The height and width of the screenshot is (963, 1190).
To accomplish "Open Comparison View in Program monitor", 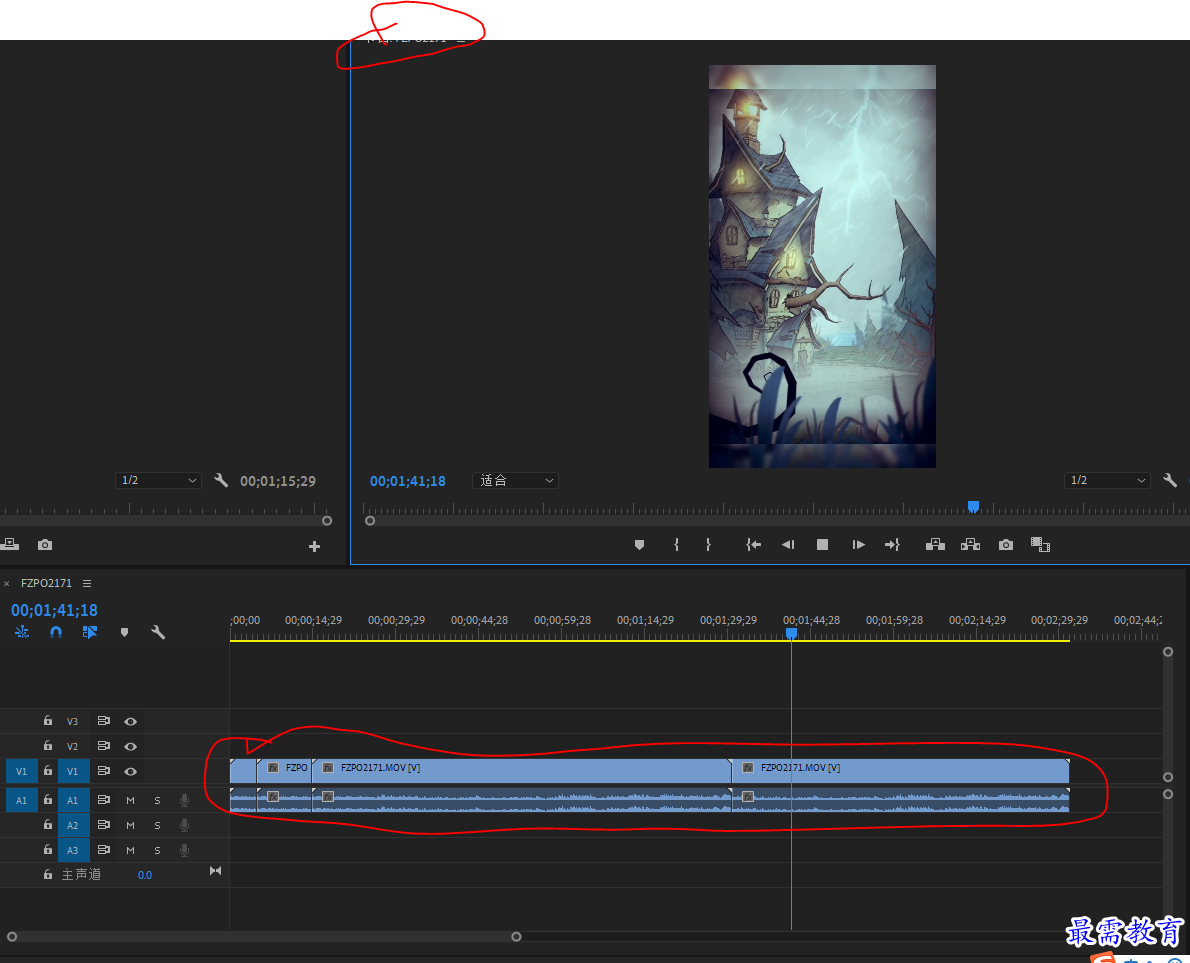I will click(x=1040, y=545).
